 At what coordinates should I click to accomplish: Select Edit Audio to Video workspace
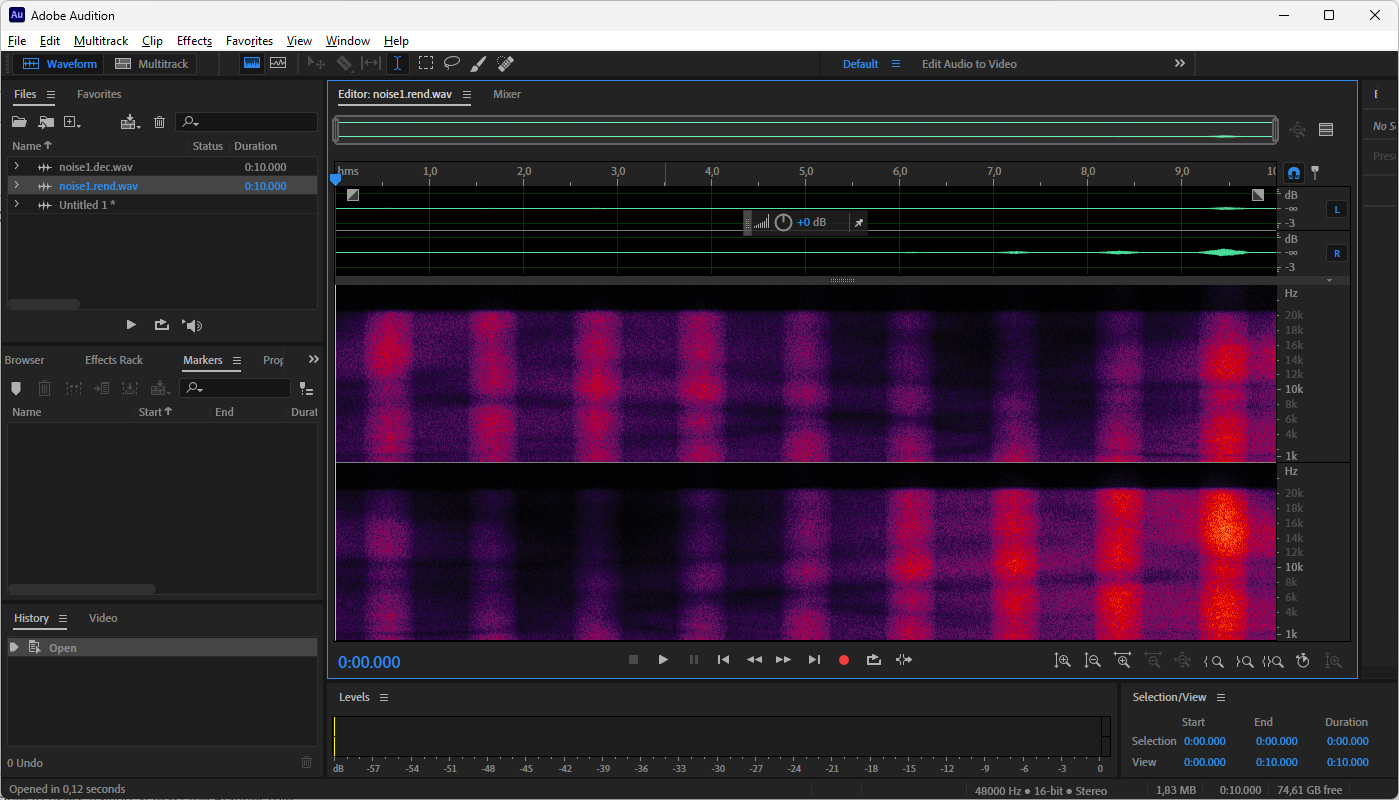[x=969, y=64]
